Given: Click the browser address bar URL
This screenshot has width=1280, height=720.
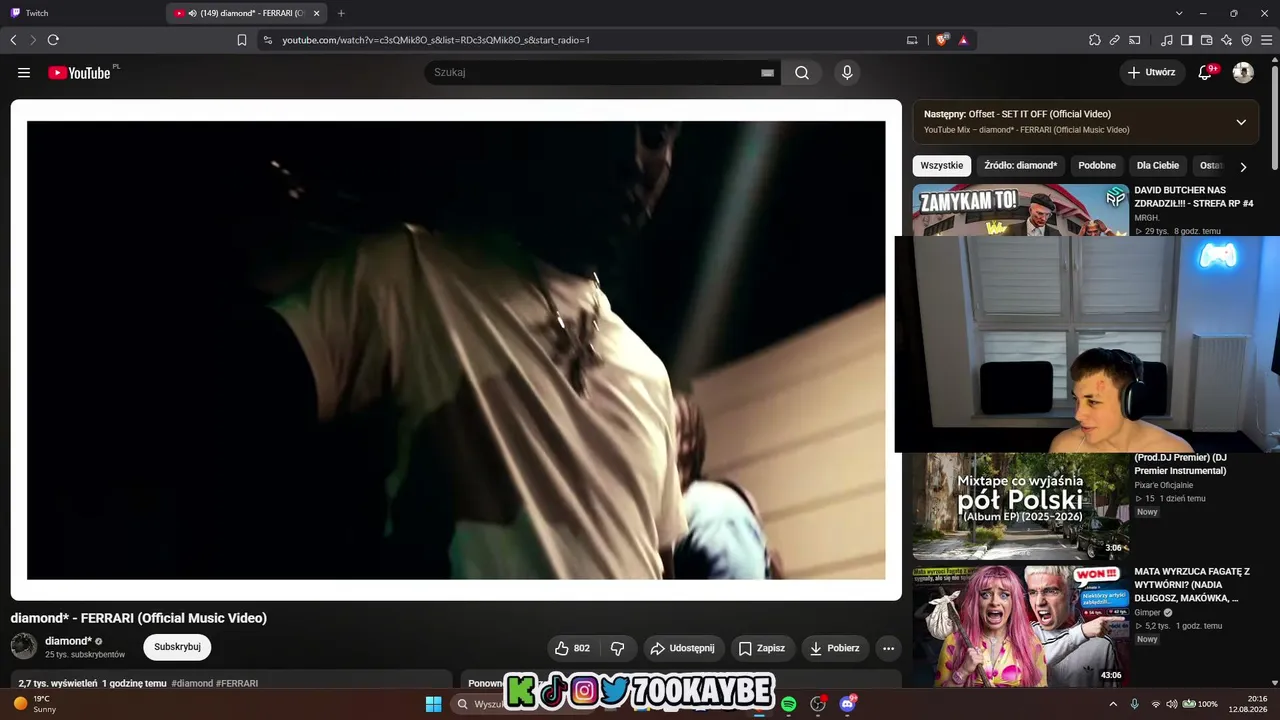Looking at the screenshot, I should click(436, 40).
